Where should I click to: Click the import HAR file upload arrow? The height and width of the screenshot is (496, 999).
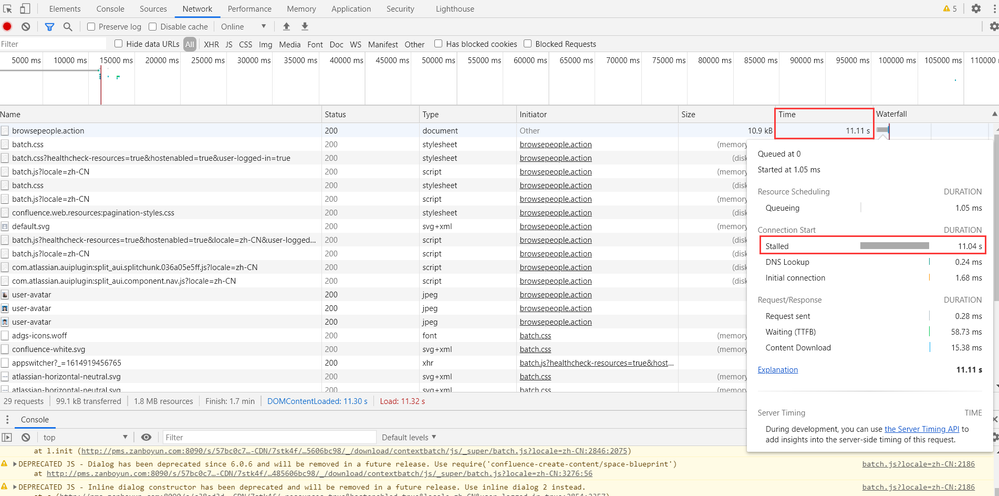[x=287, y=27]
